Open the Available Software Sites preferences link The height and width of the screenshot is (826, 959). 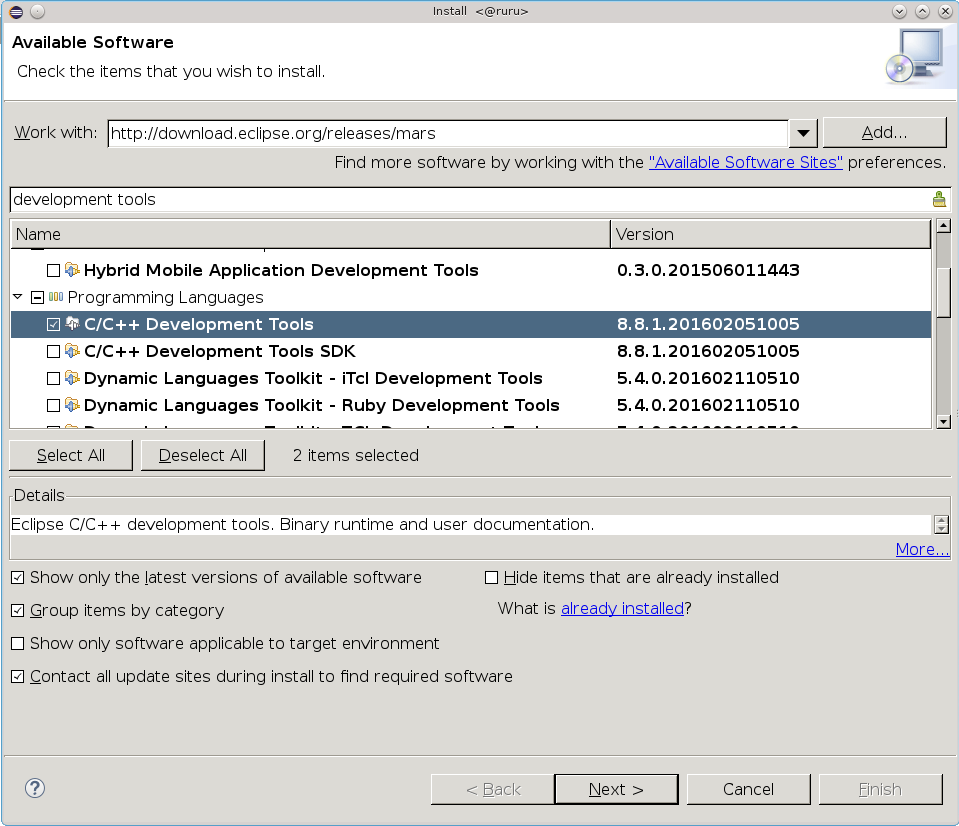[x=745, y=162]
